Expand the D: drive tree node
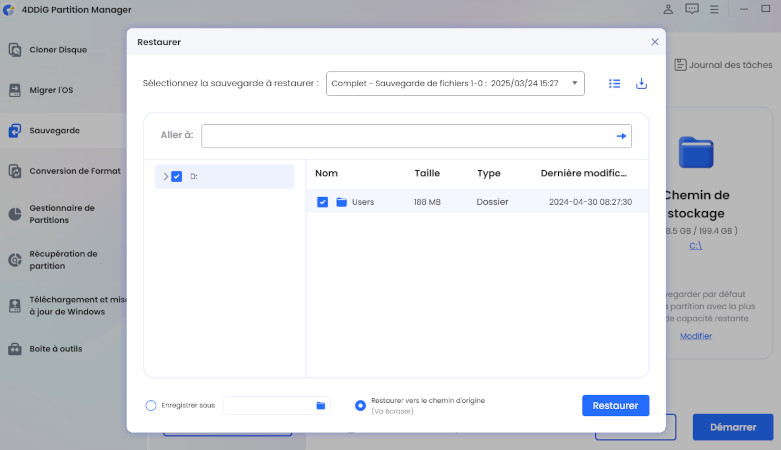Screen dimensions: 781x450 coord(165,176)
